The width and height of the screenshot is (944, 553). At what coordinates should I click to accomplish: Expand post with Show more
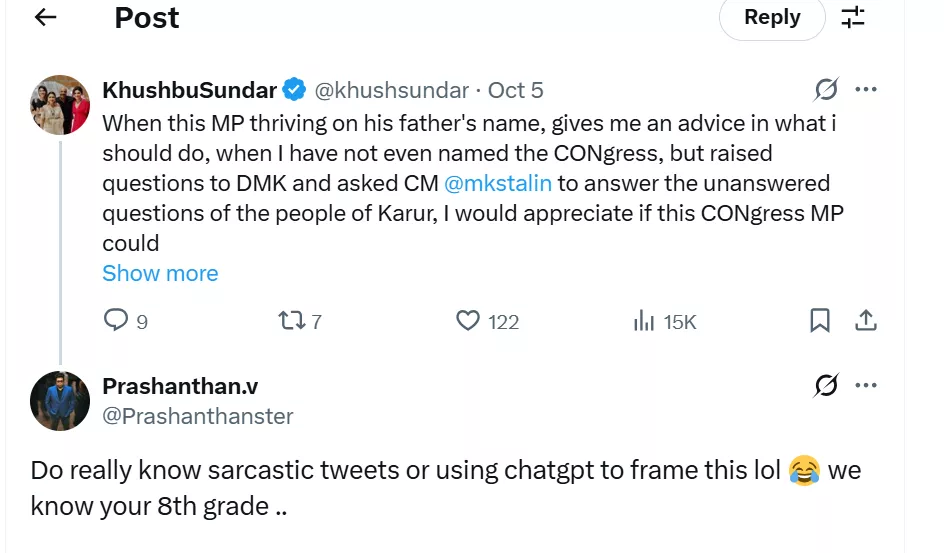pyautogui.click(x=160, y=273)
